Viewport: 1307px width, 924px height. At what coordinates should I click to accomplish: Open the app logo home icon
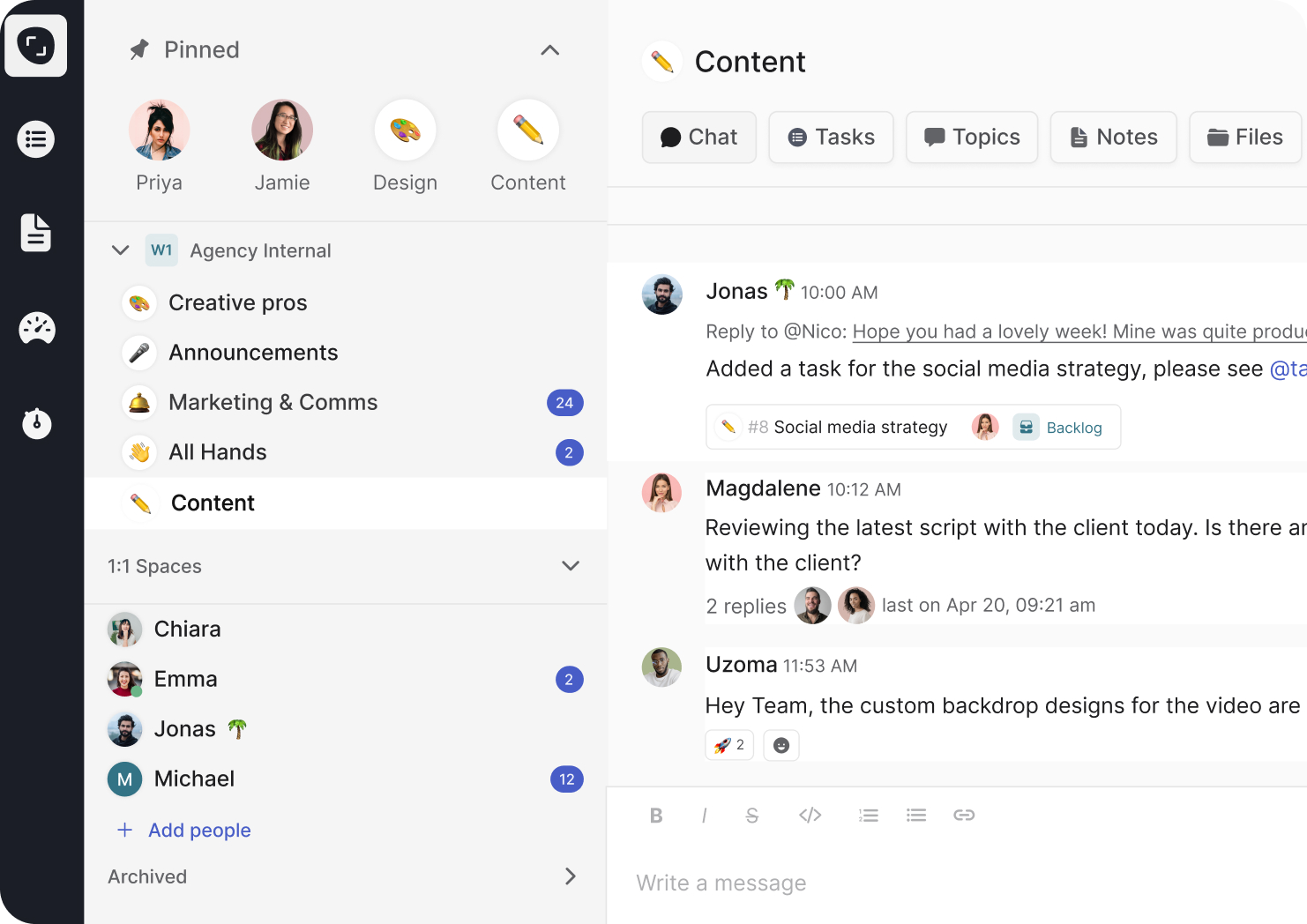click(36, 46)
